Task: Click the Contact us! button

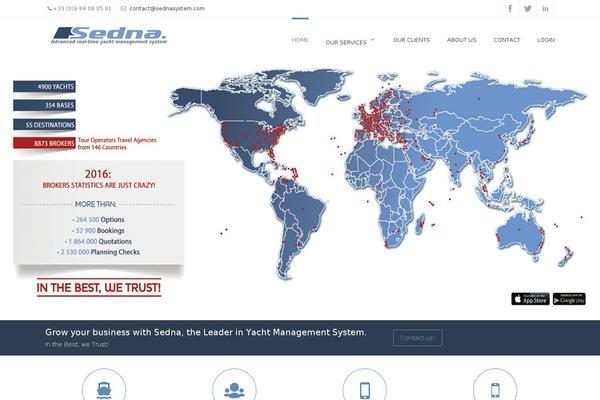Action: (x=418, y=338)
